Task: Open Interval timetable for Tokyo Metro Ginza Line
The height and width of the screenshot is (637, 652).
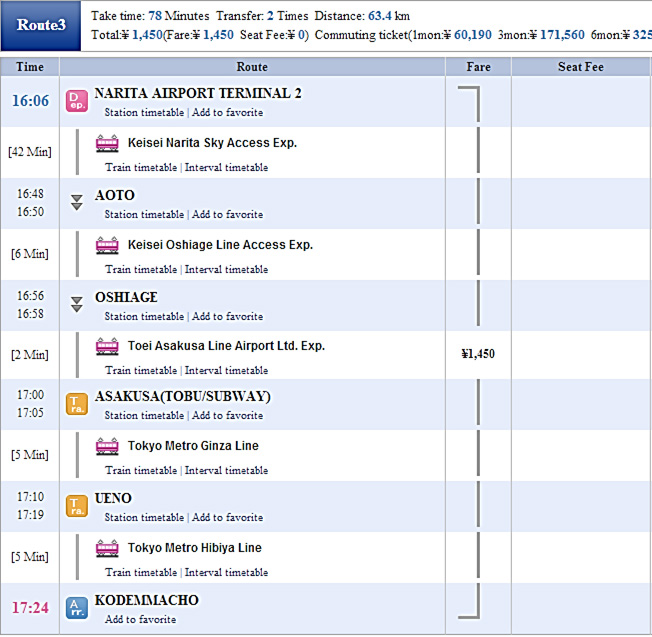Action: coord(226,471)
